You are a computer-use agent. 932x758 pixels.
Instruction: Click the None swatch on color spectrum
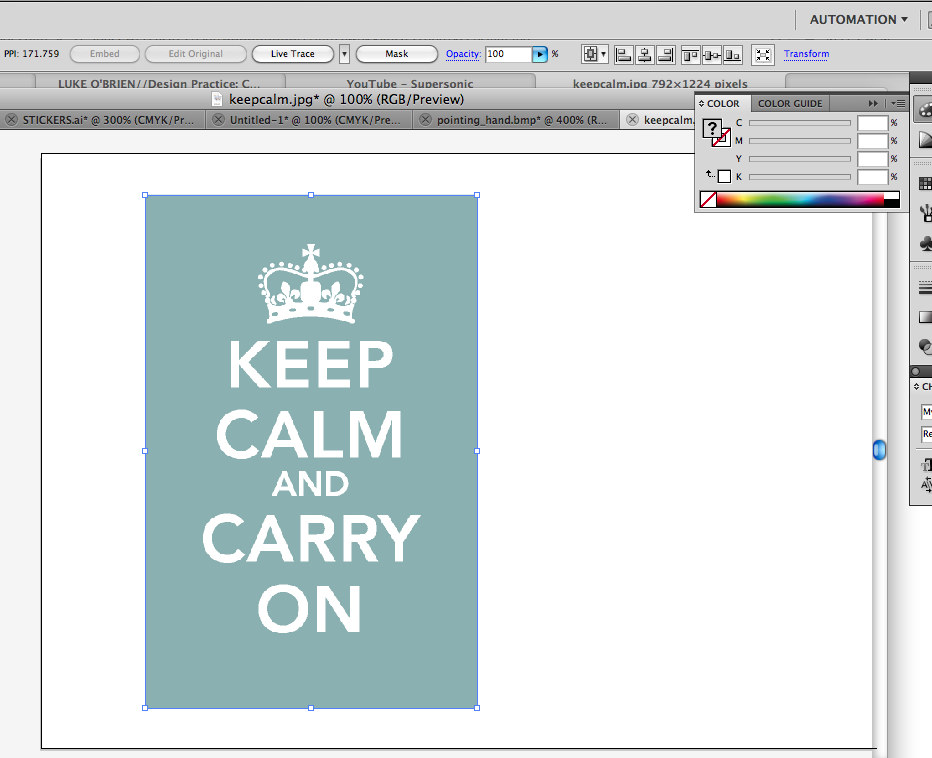(708, 200)
